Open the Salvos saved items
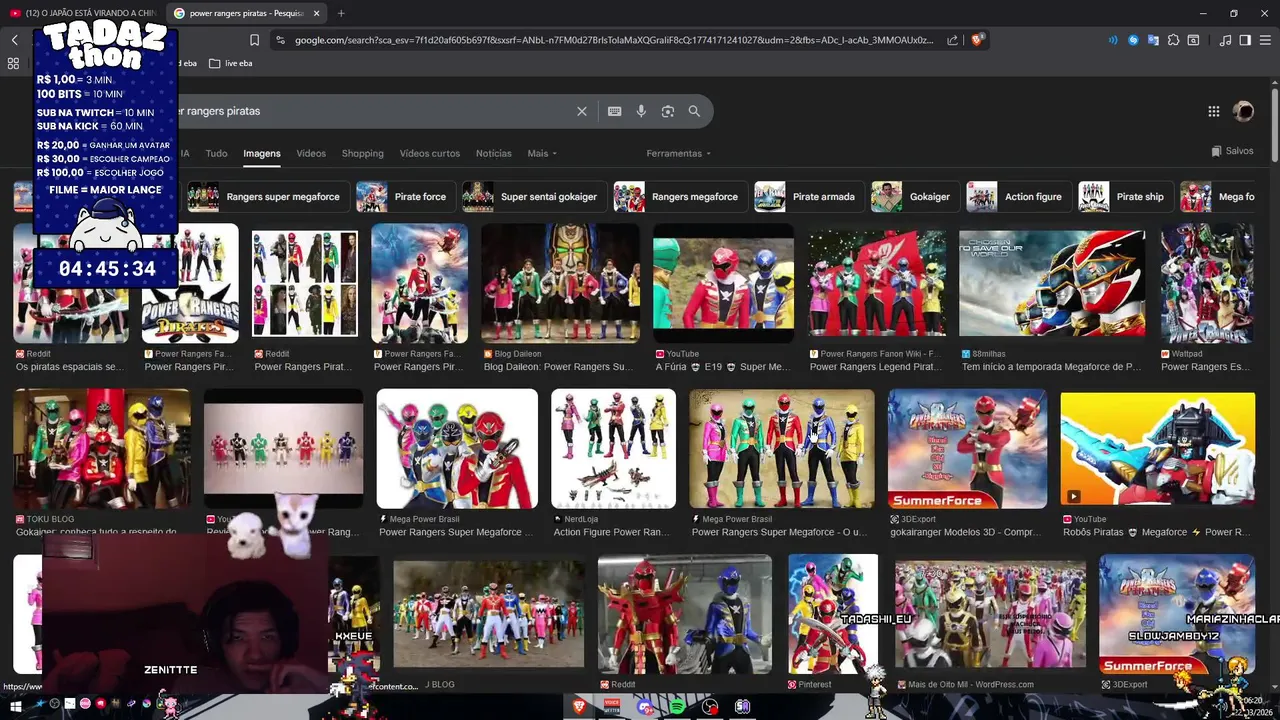Screen dimensions: 1280x720 [1232, 151]
